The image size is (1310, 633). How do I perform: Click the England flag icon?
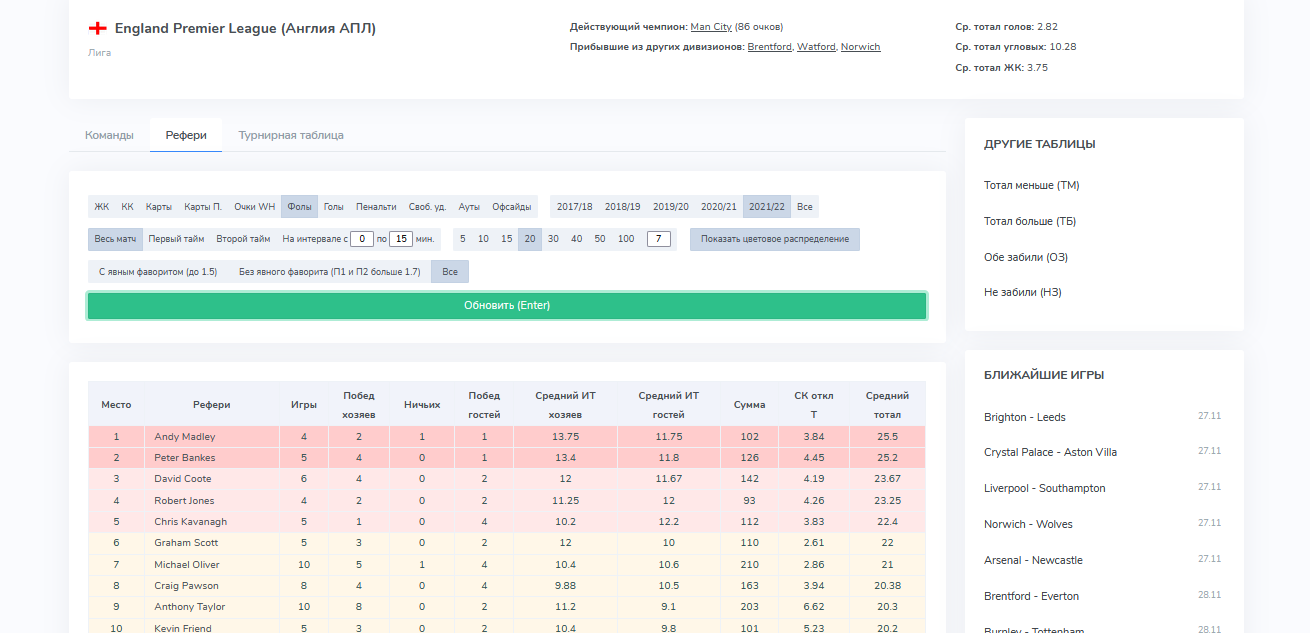[97, 29]
